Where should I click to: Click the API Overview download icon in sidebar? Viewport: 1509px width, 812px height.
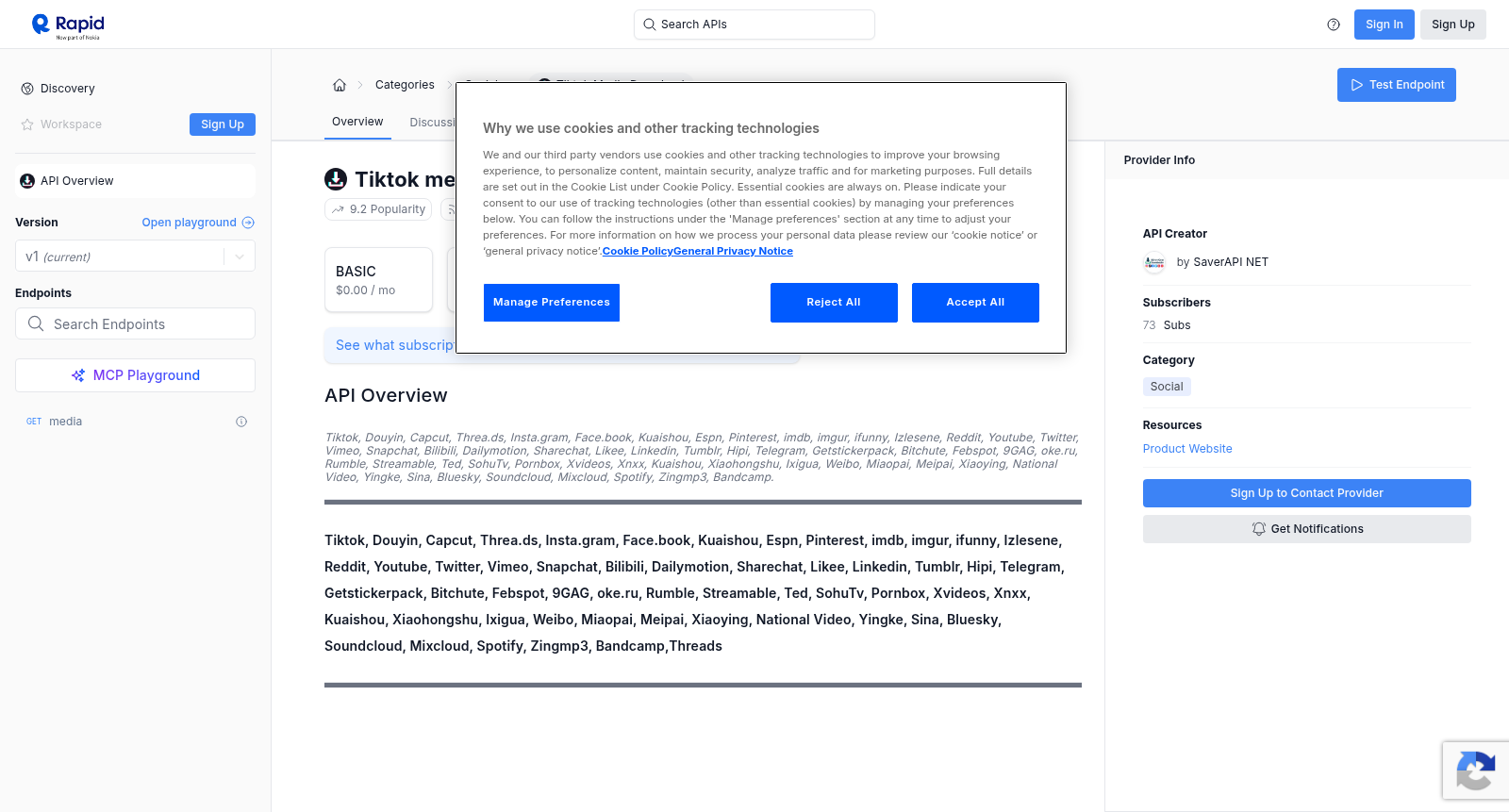click(x=27, y=181)
